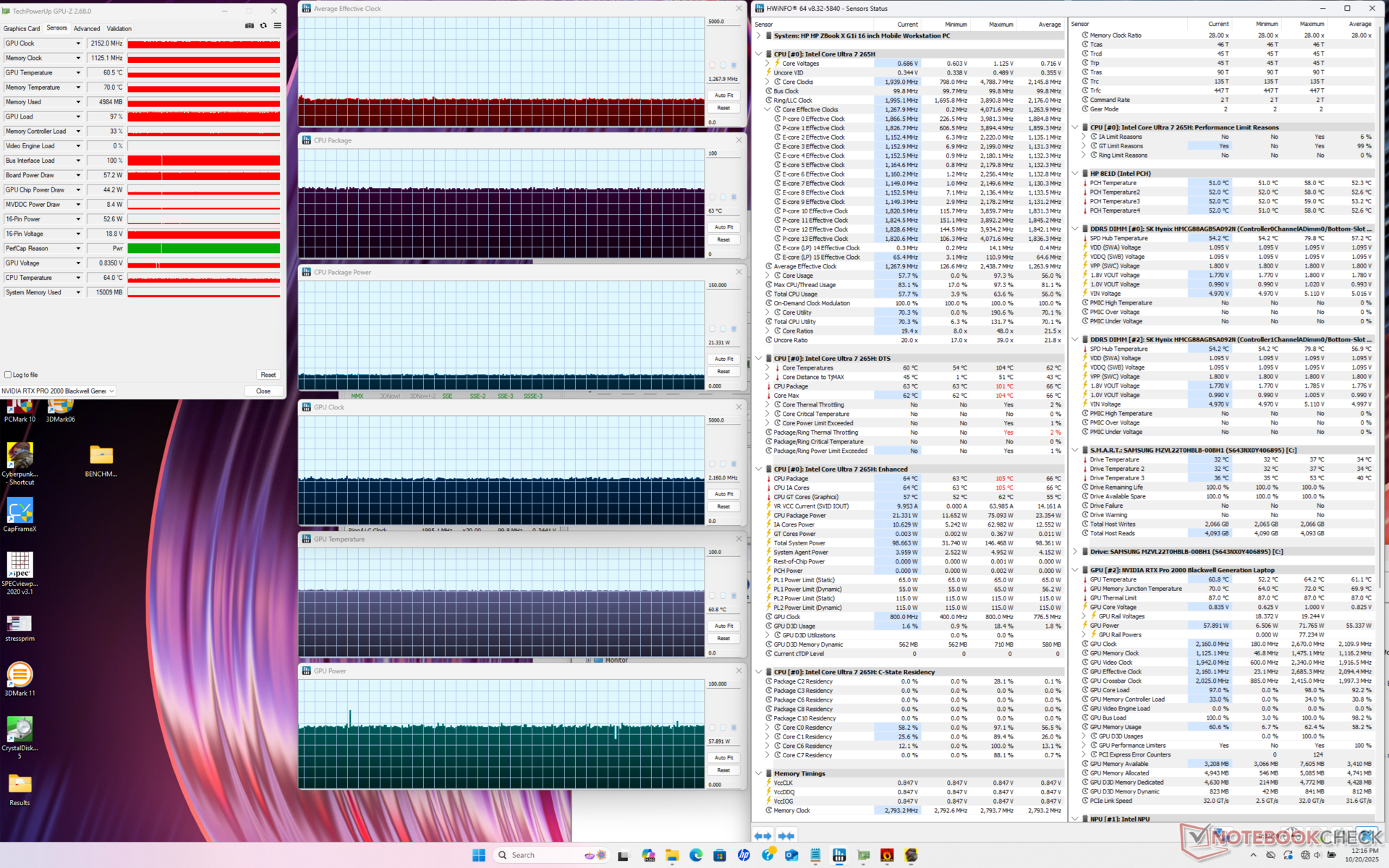Select GPU from NVIDIA RTX PRO 2000 combo box
This screenshot has height=868, width=1389.
(58, 391)
